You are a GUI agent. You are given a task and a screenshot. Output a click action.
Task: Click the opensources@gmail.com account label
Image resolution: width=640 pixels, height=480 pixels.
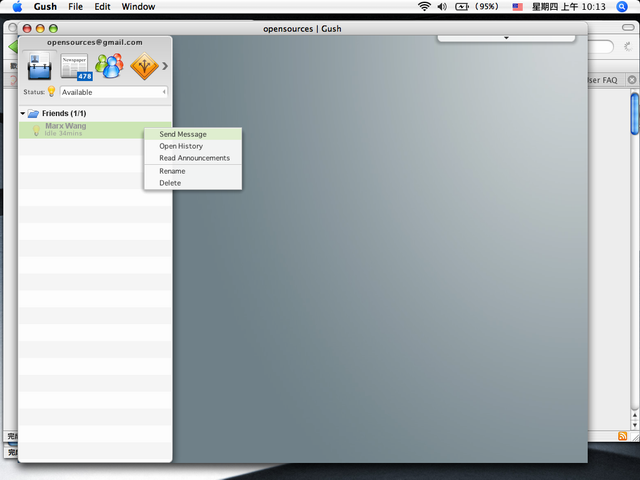[x=95, y=42]
